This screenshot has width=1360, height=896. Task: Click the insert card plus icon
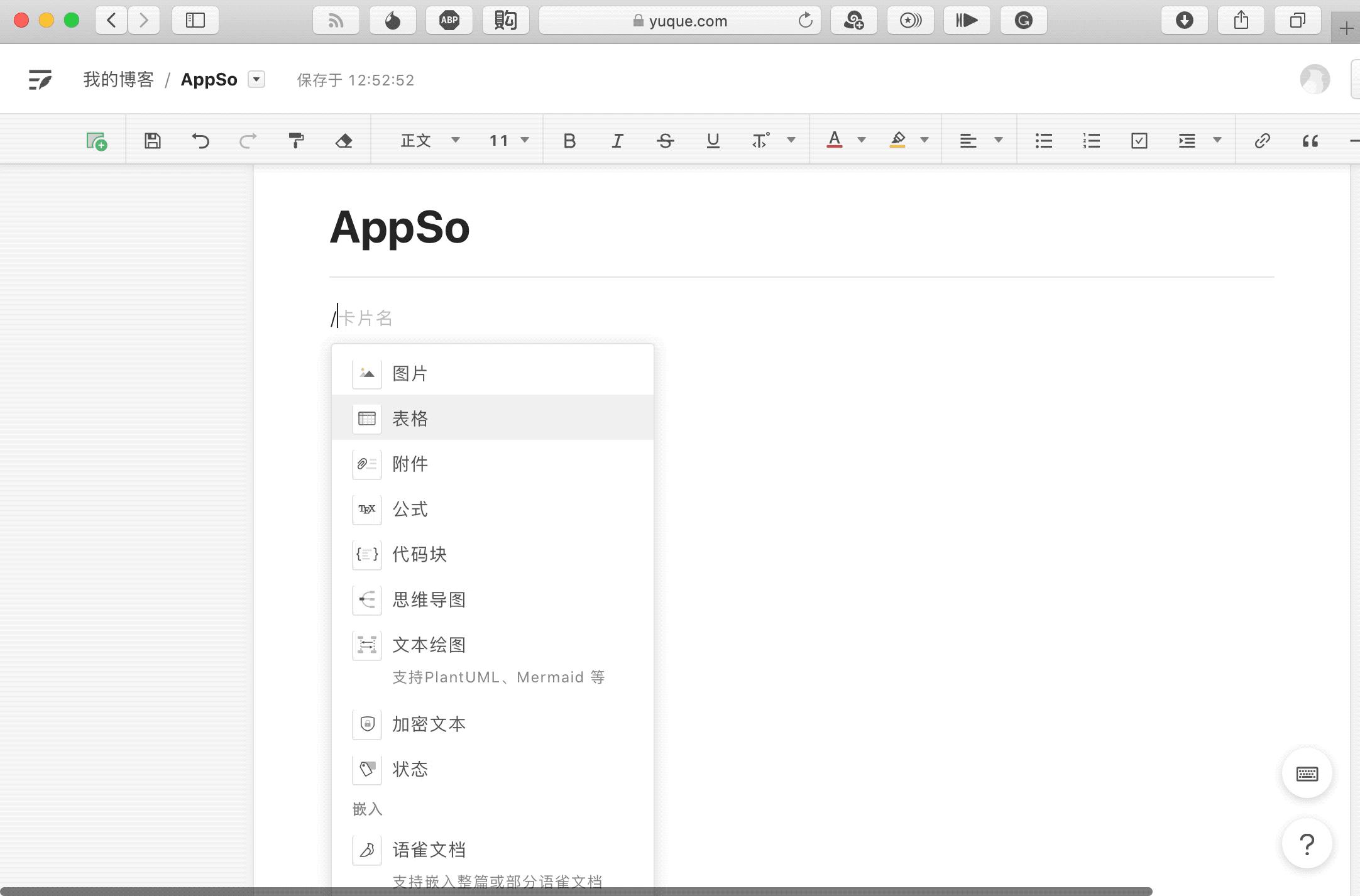96,141
